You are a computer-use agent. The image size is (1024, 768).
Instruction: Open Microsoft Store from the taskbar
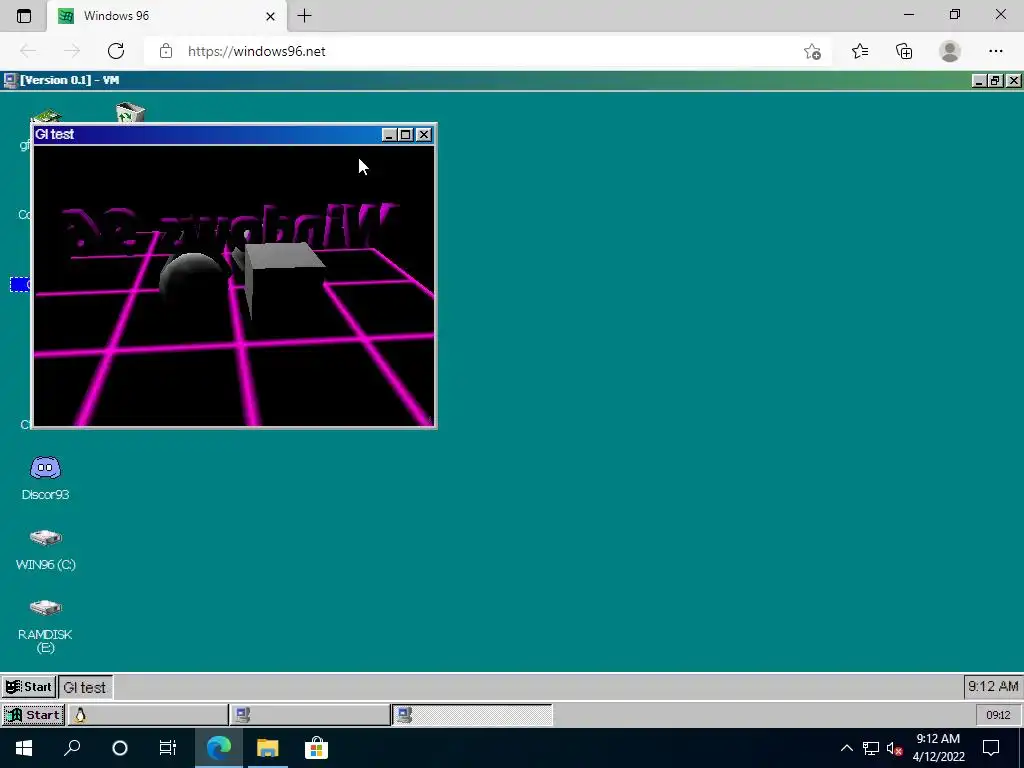[316, 748]
